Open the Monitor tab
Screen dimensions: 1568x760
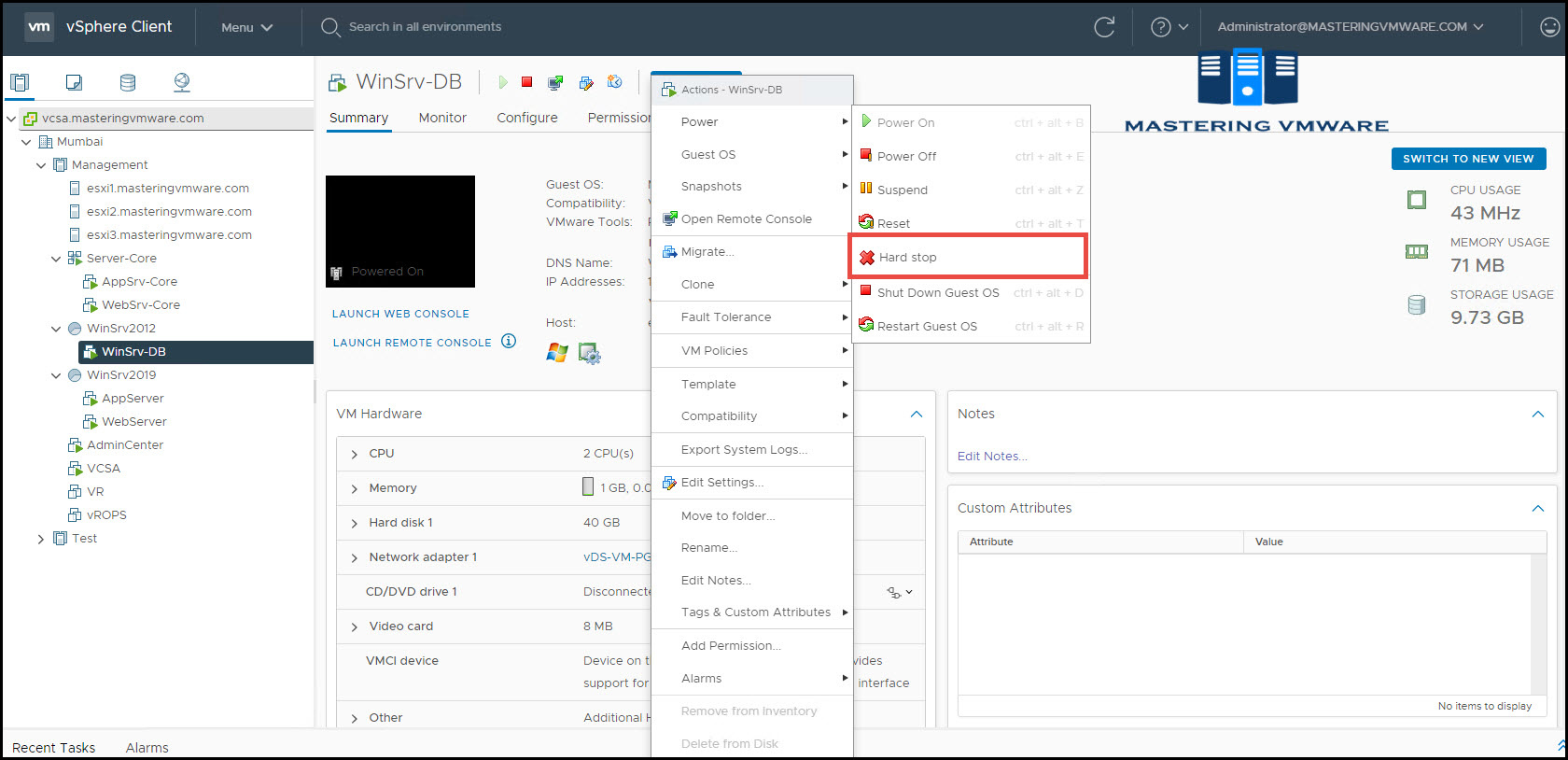click(x=442, y=118)
